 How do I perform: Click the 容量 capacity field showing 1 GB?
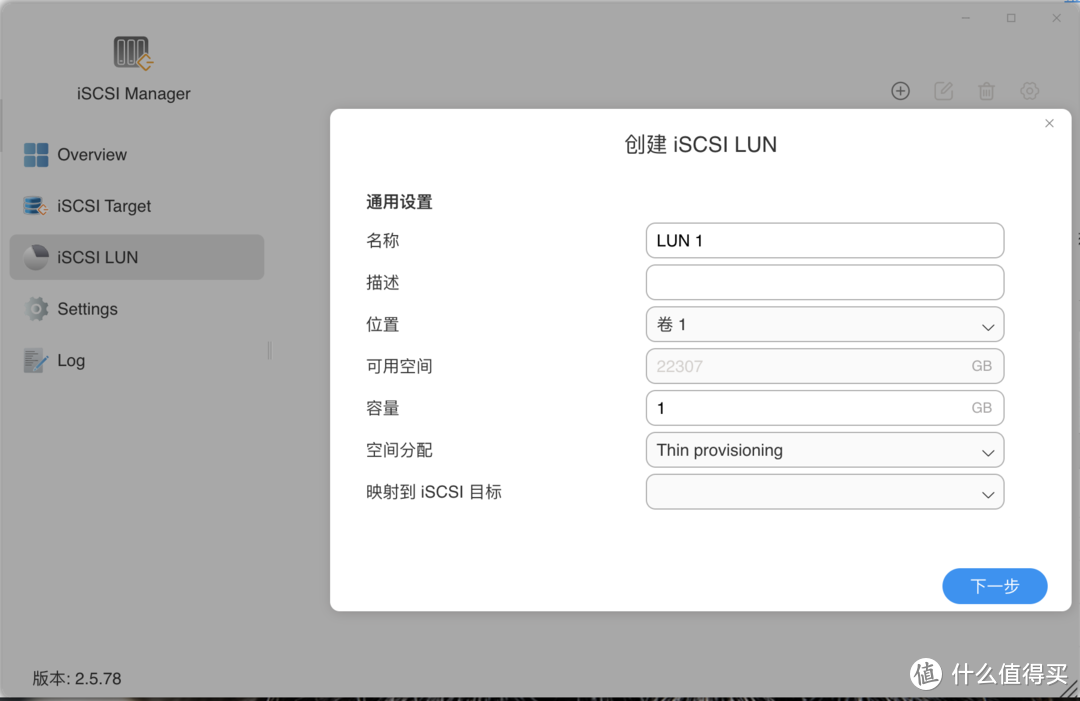(824, 408)
